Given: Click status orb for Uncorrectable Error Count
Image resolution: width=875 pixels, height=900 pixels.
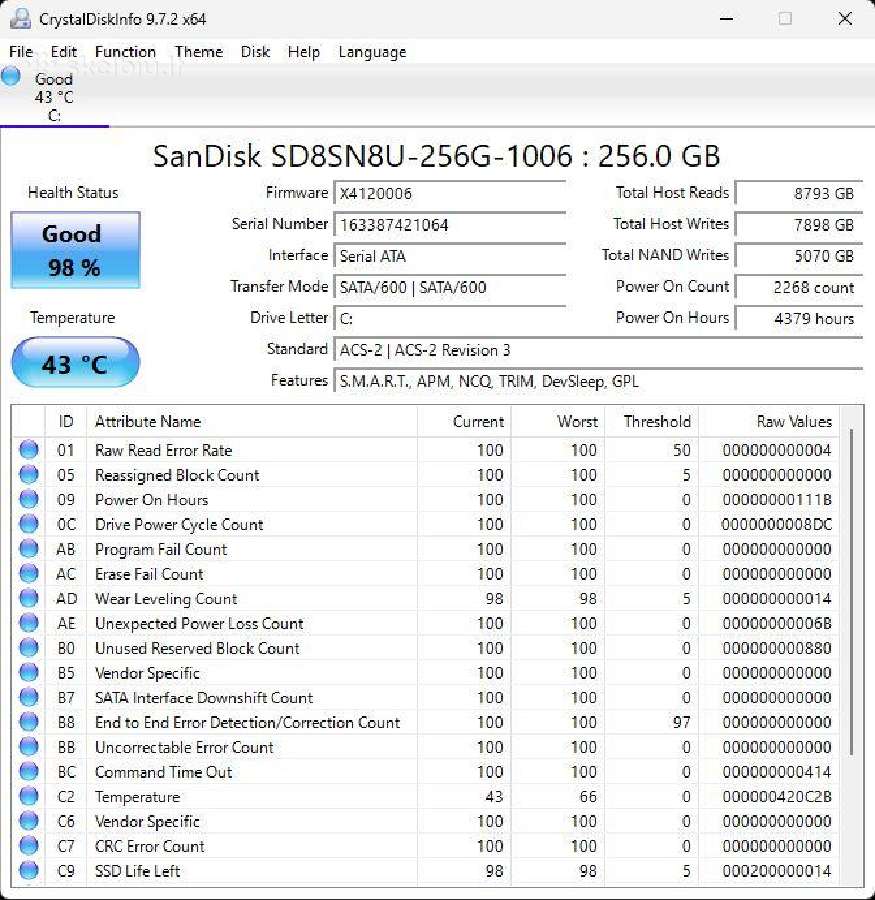Looking at the screenshot, I should coord(29,746).
